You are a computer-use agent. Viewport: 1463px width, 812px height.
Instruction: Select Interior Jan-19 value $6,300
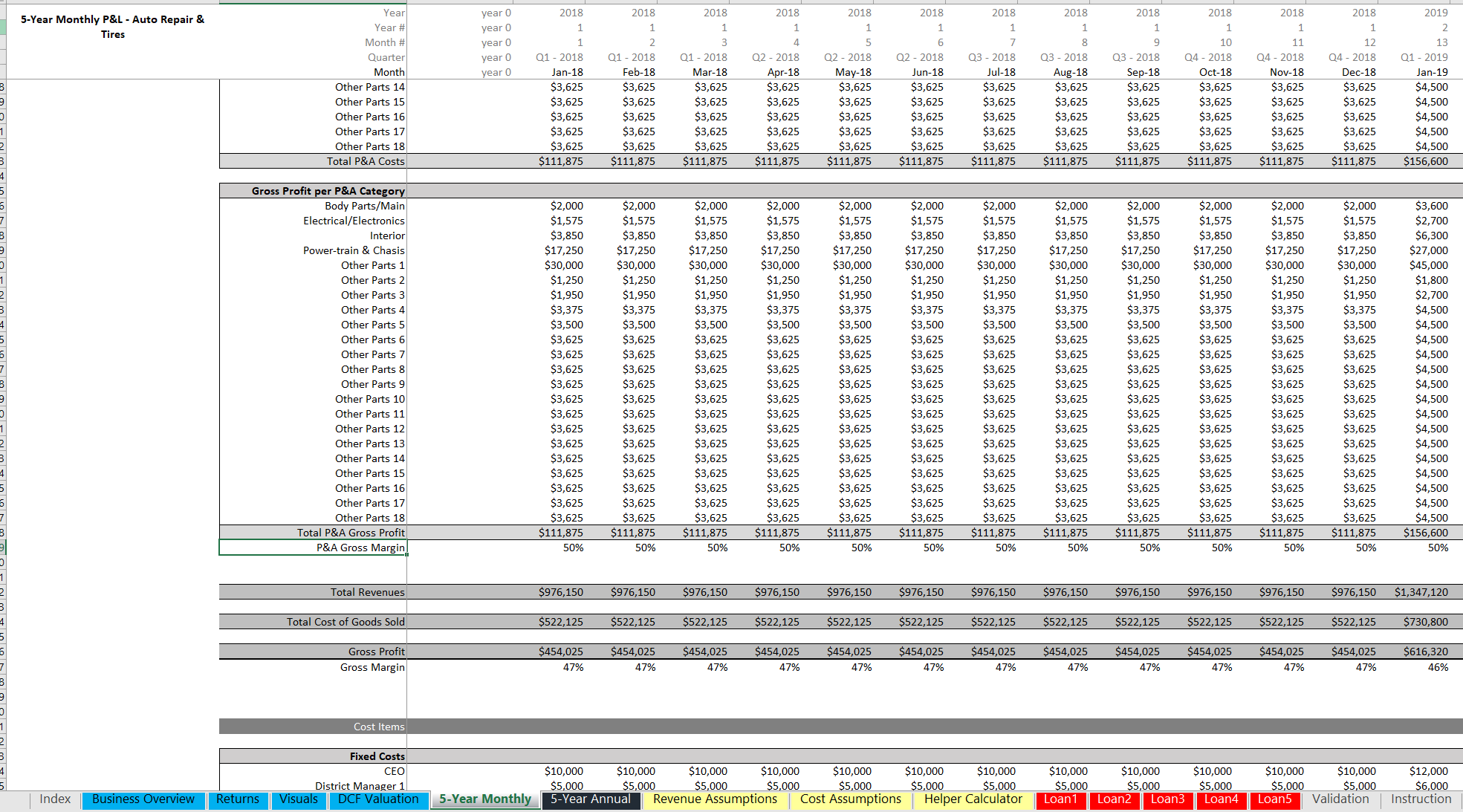pos(1432,236)
